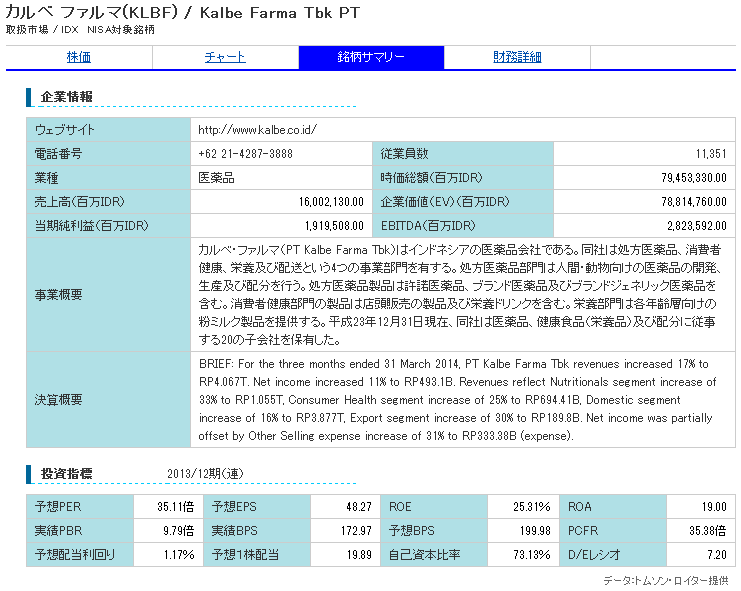Click the 売上高 value 16,002,130.00
741x591 pixels.
(x=331, y=202)
